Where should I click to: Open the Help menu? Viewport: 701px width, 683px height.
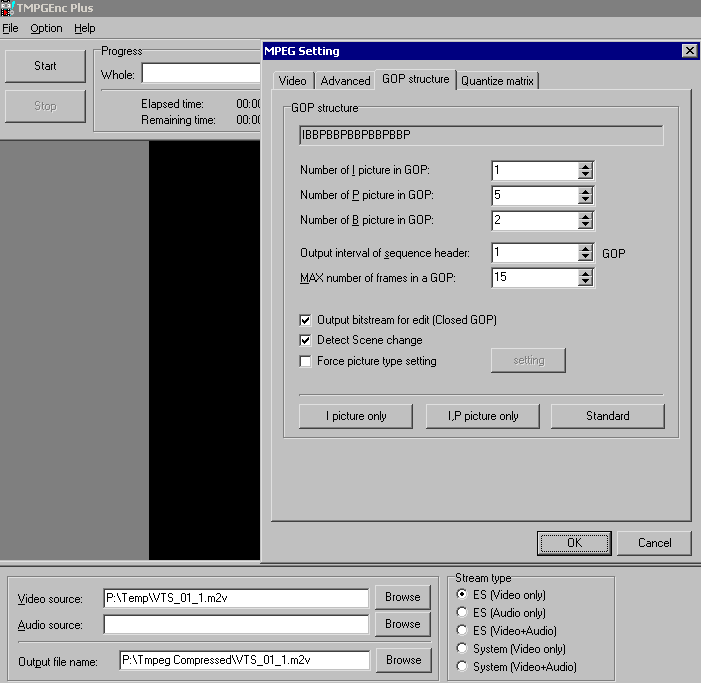(84, 28)
